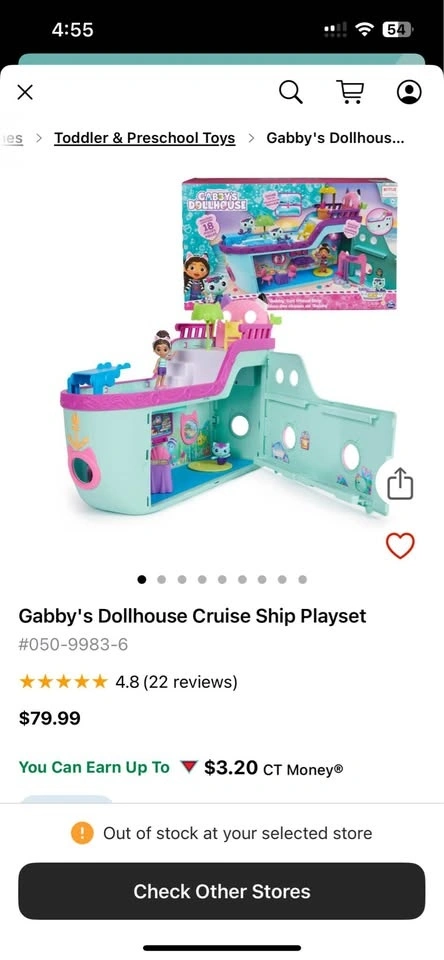Tap the five-star rating icons
Screen dimensions: 444x960
(x=63, y=681)
